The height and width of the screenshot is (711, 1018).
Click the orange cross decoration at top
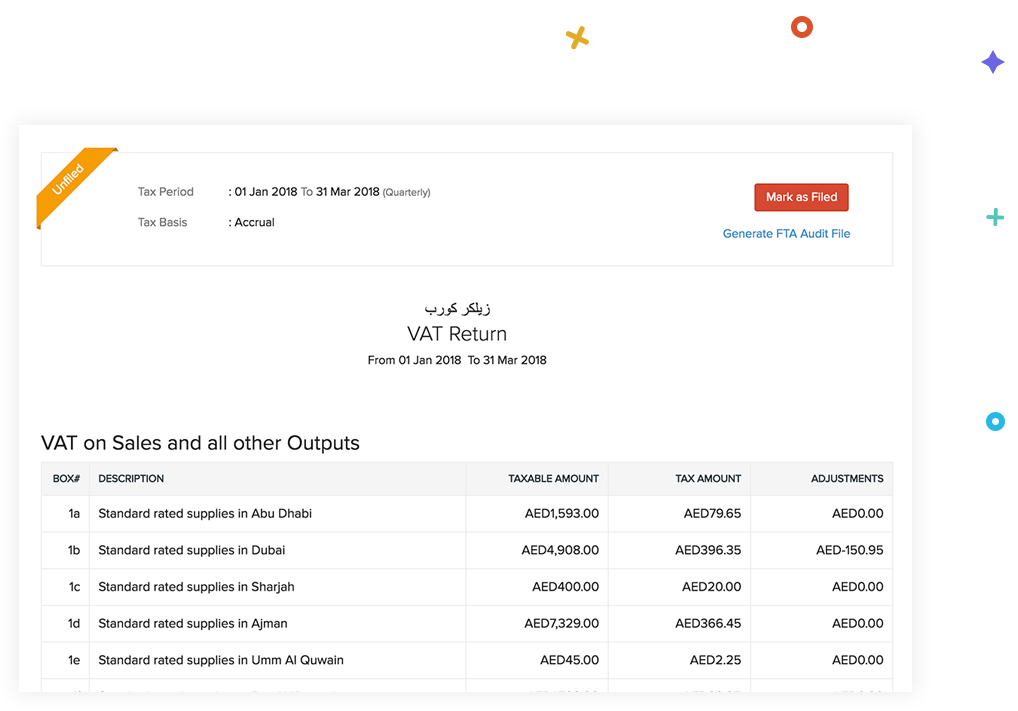[x=577, y=37]
